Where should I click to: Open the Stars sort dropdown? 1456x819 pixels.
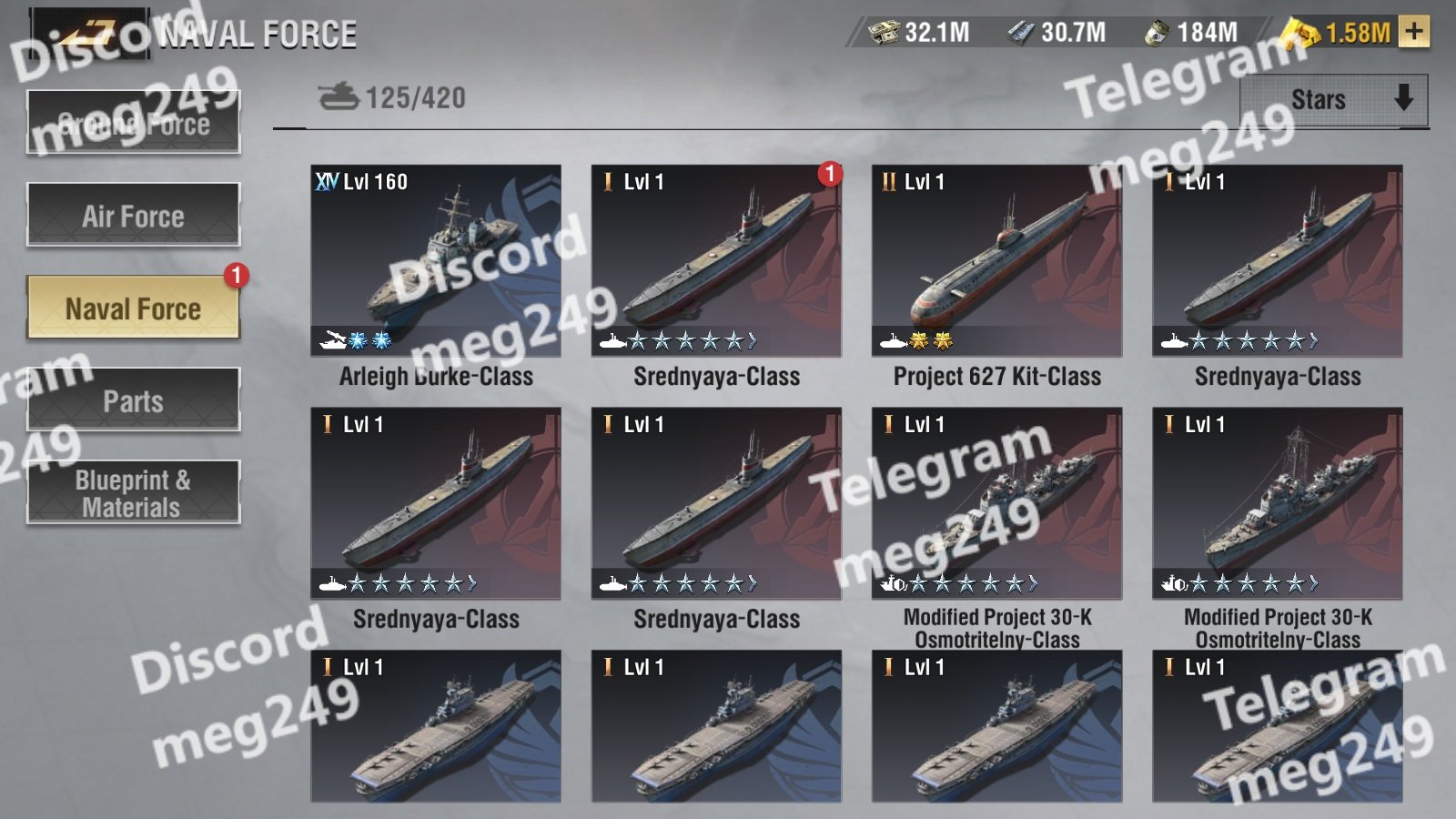1334,99
